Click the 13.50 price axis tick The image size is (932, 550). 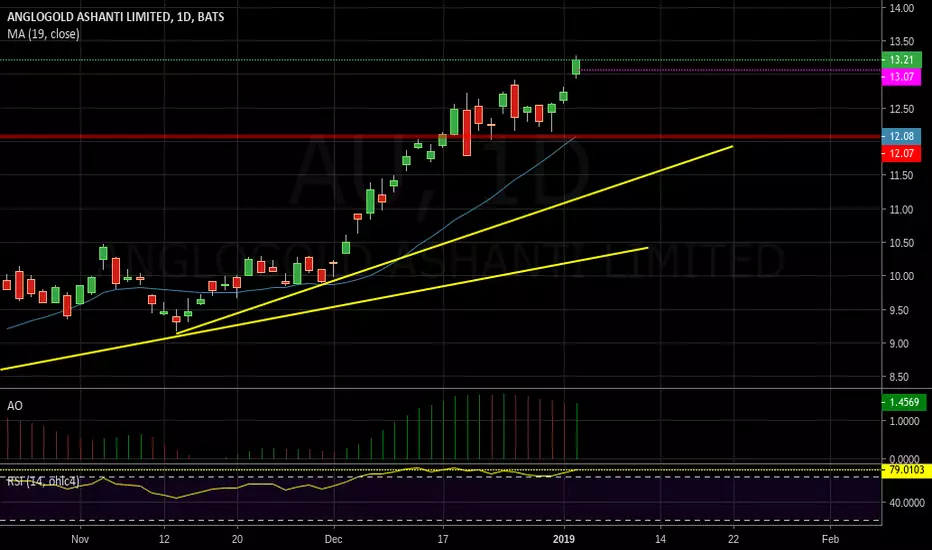coord(902,42)
